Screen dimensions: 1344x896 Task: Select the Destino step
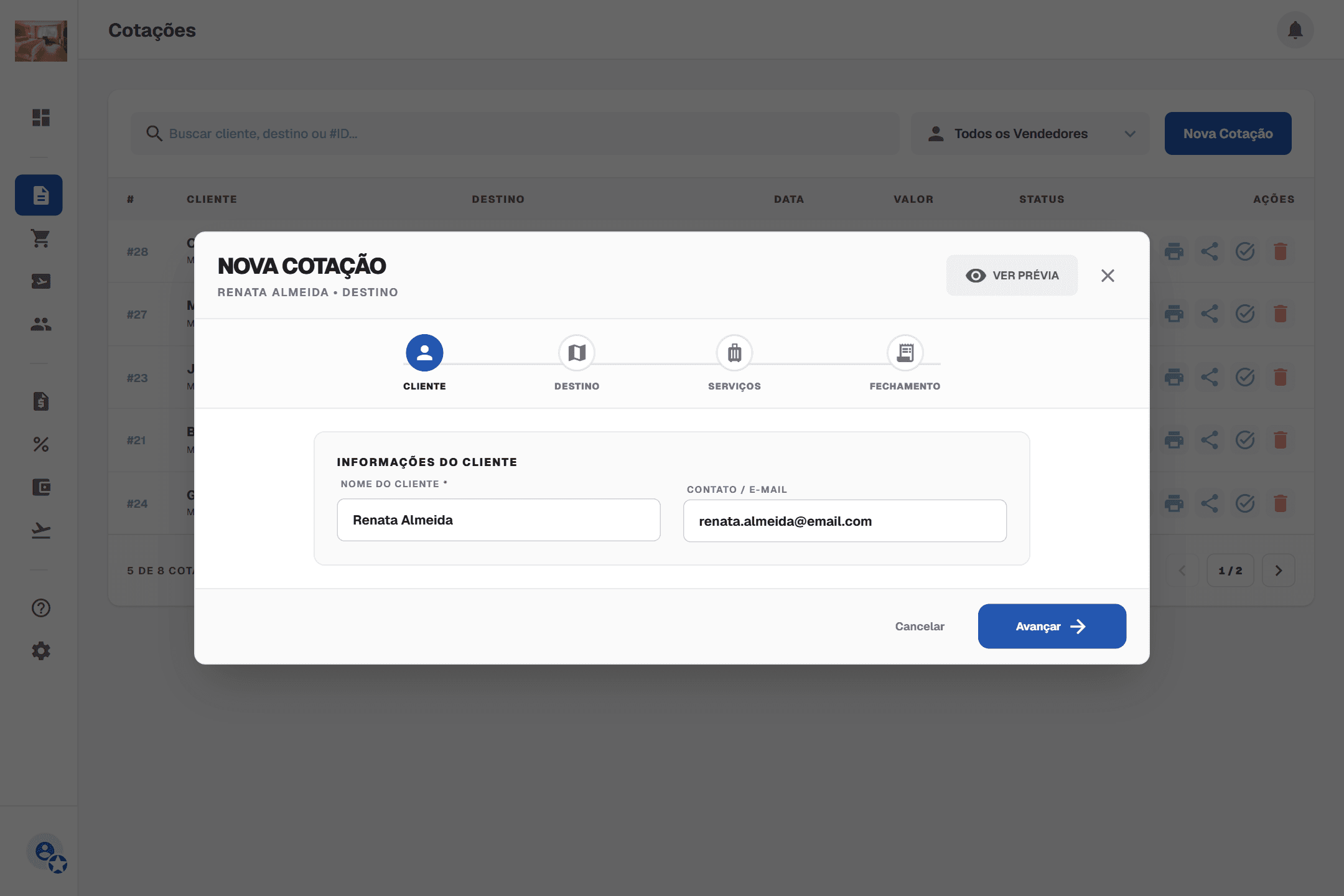coord(577,363)
